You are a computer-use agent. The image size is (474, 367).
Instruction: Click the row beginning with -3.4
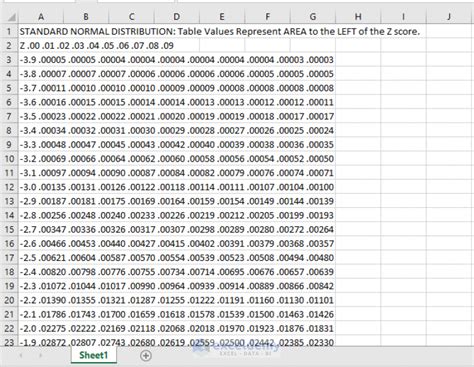tap(177, 131)
